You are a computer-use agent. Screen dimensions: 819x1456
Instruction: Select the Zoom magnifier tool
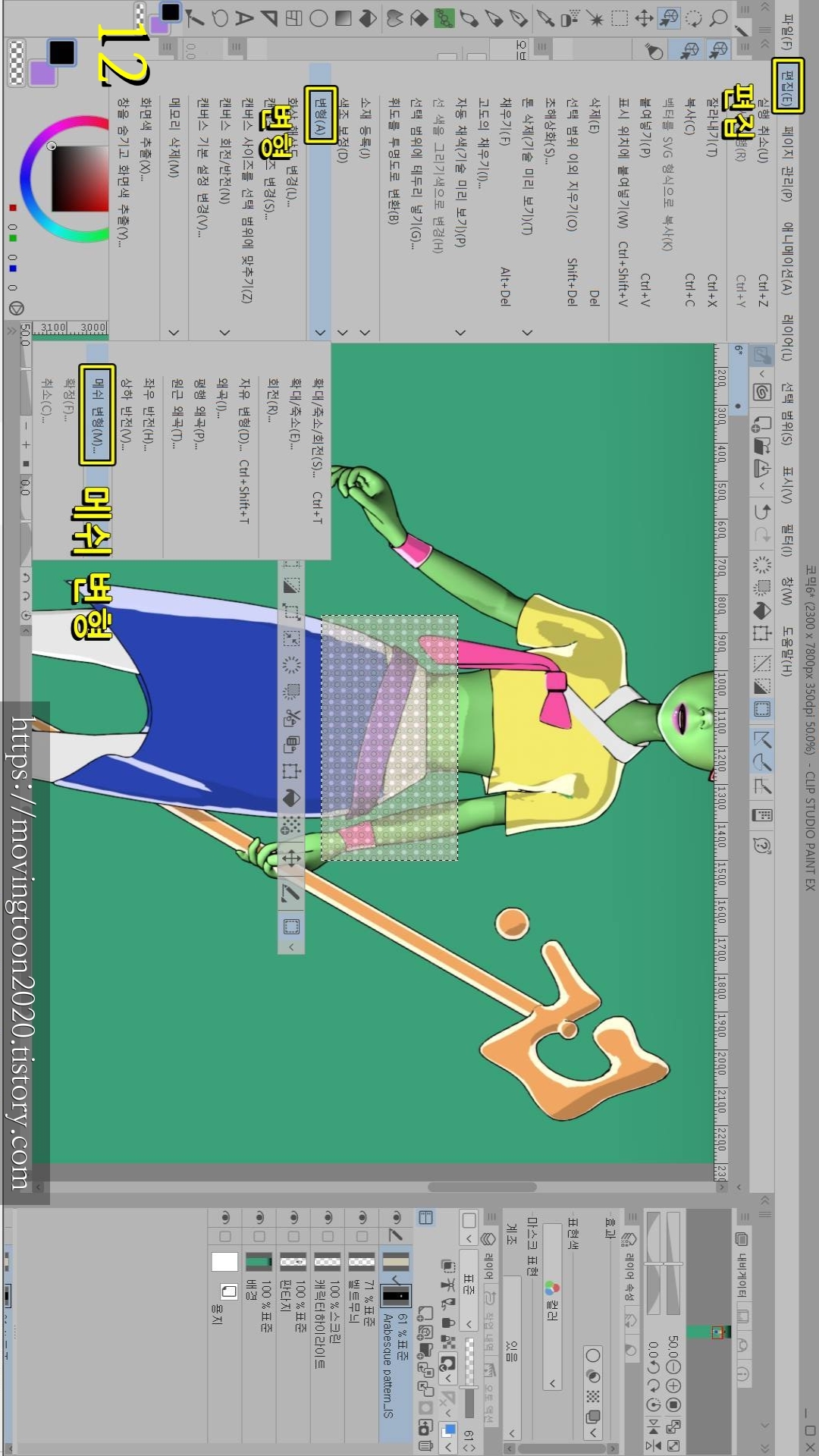tap(718, 18)
